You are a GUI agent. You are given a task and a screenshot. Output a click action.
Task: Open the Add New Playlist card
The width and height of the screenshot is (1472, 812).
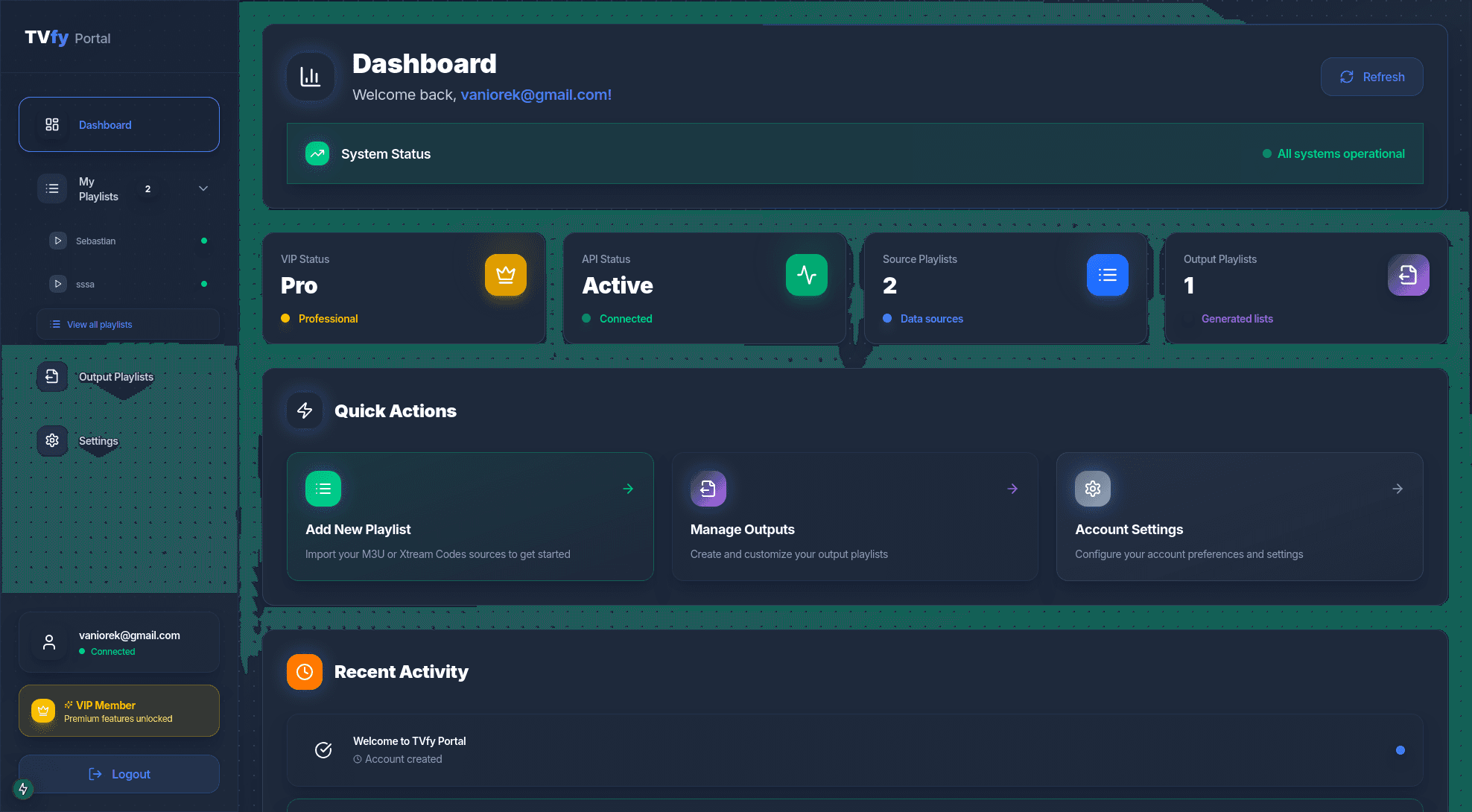pos(470,516)
